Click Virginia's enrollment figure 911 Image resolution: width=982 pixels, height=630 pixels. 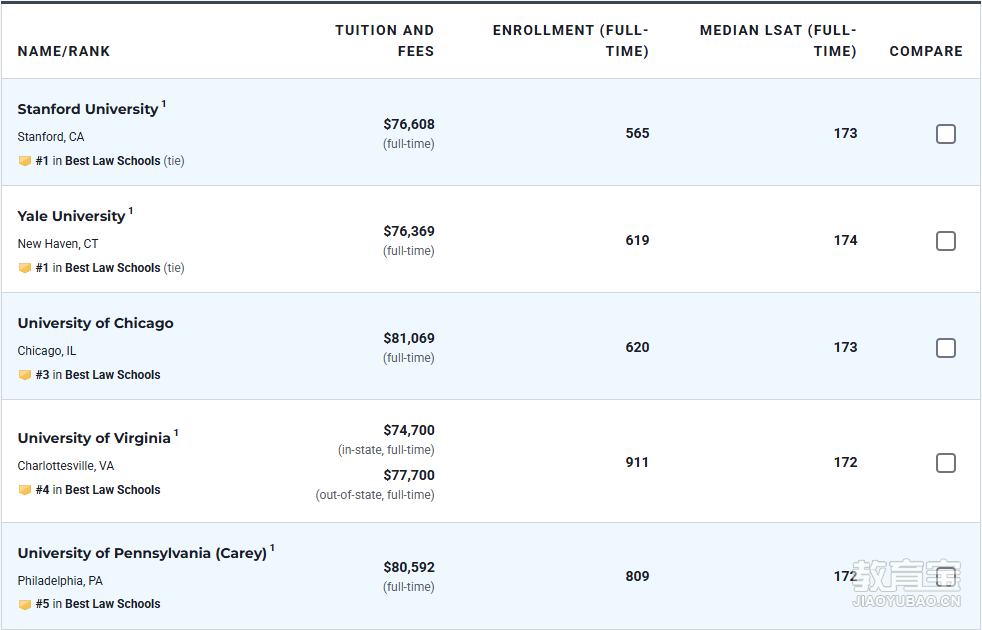pyautogui.click(x=637, y=463)
